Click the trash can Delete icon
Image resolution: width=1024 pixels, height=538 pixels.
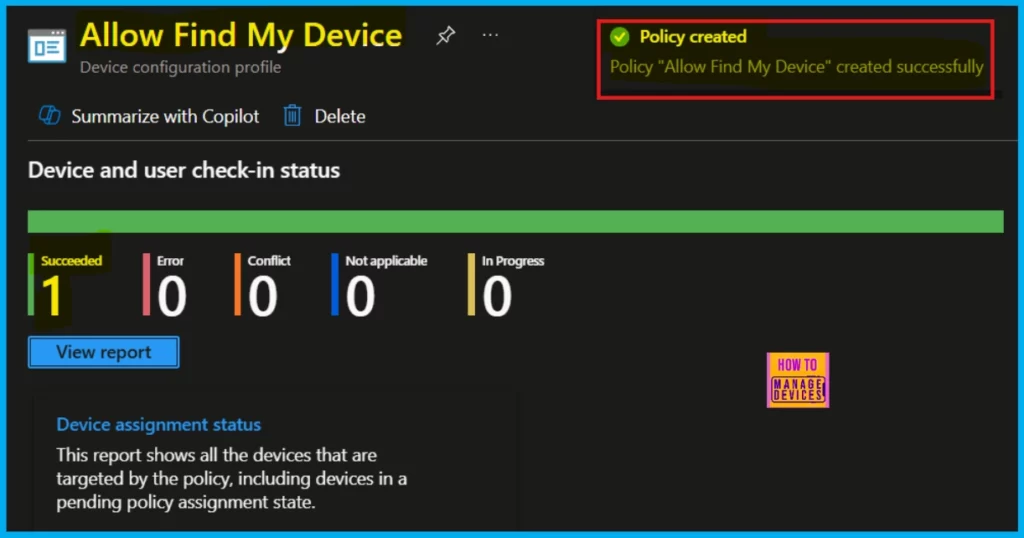point(292,116)
